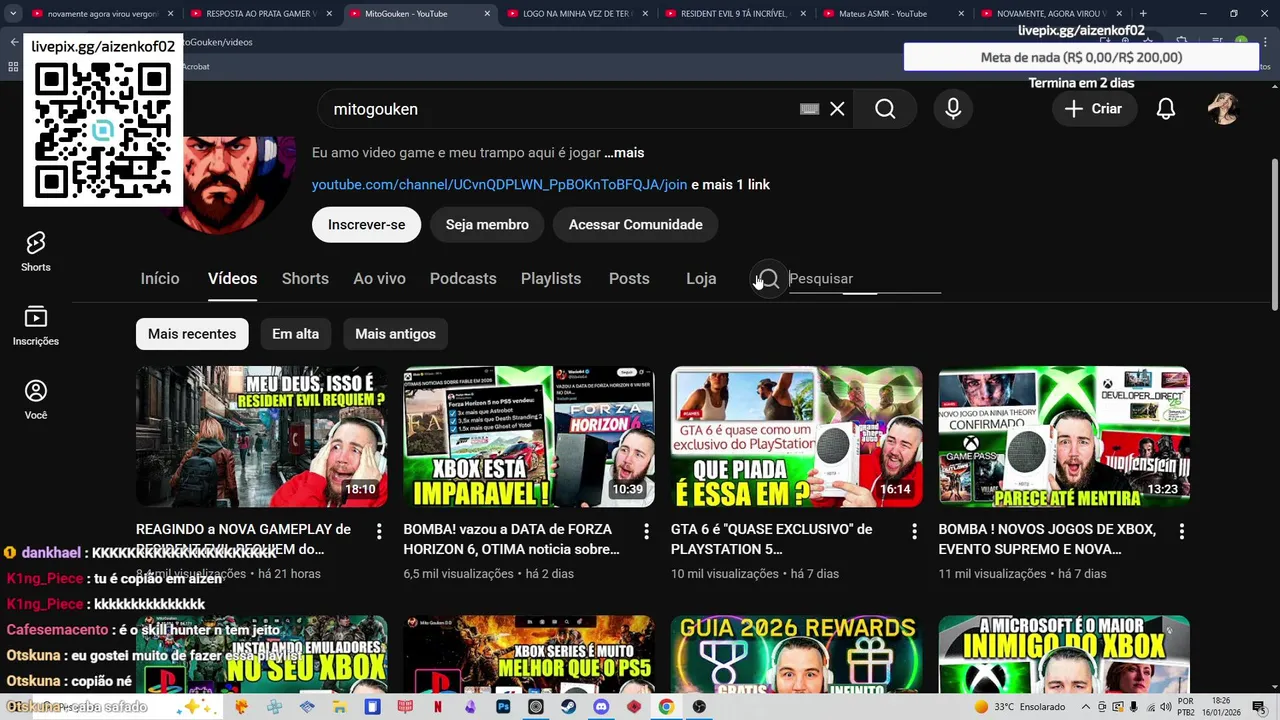Click the Criar button
The height and width of the screenshot is (720, 1280).
(x=1094, y=109)
